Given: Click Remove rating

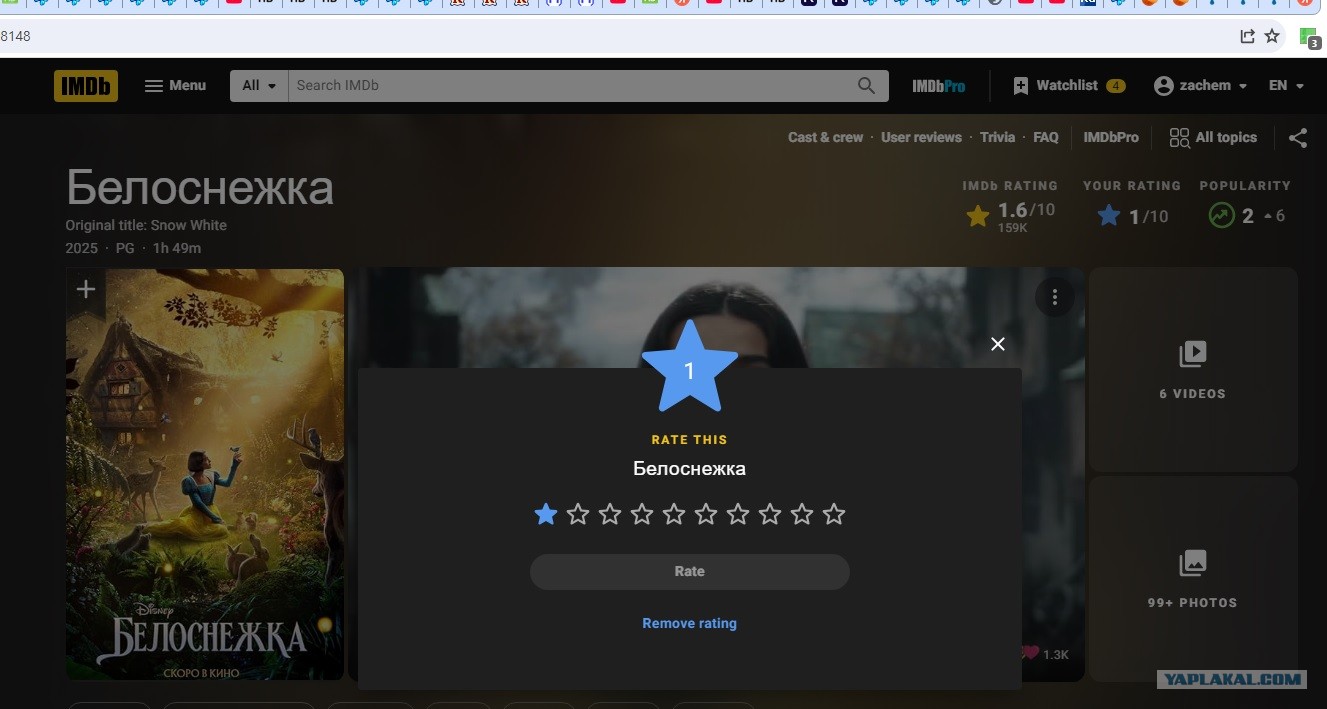Looking at the screenshot, I should tap(690, 623).
